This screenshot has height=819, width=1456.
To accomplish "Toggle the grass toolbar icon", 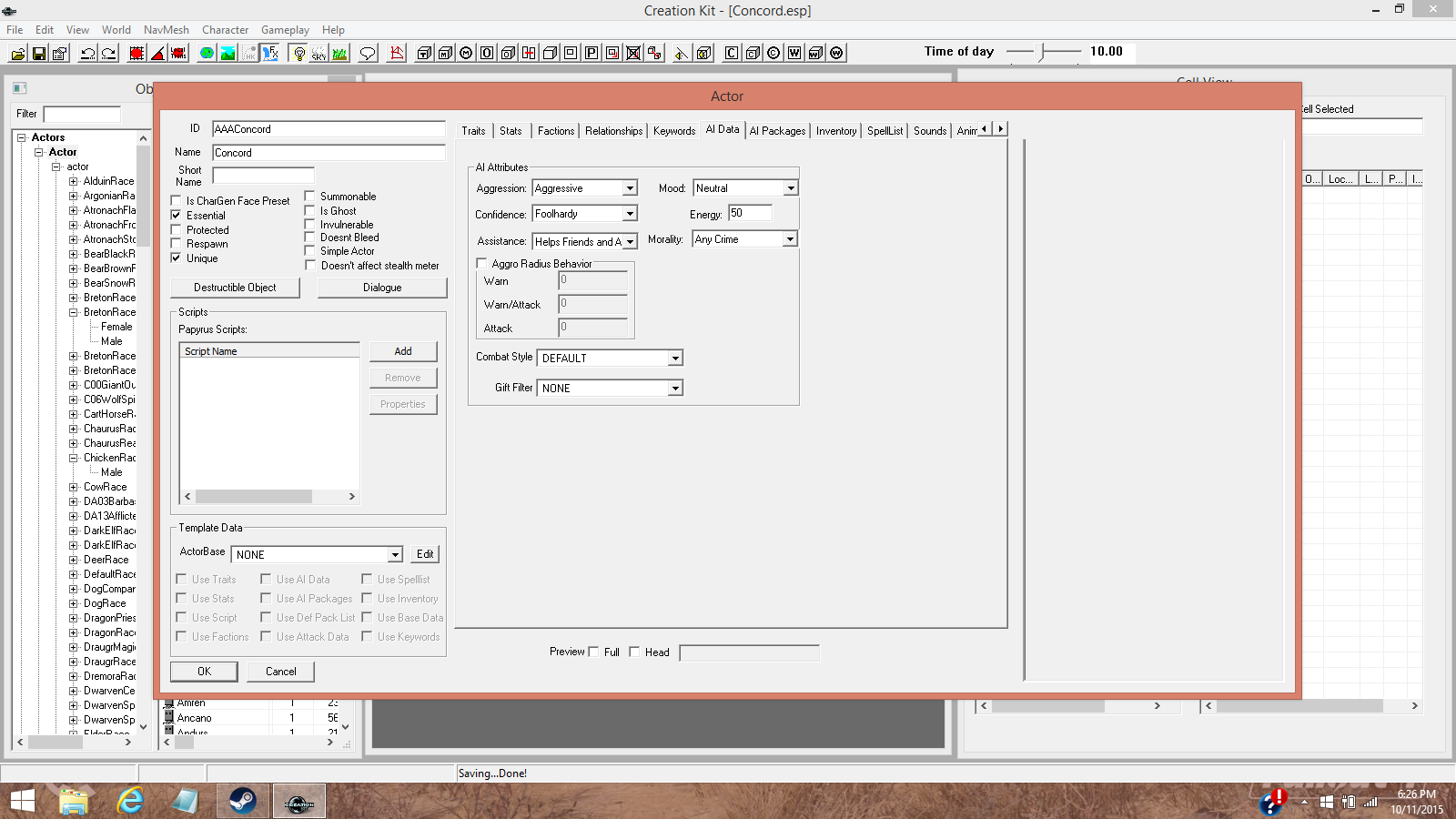I will 339,54.
